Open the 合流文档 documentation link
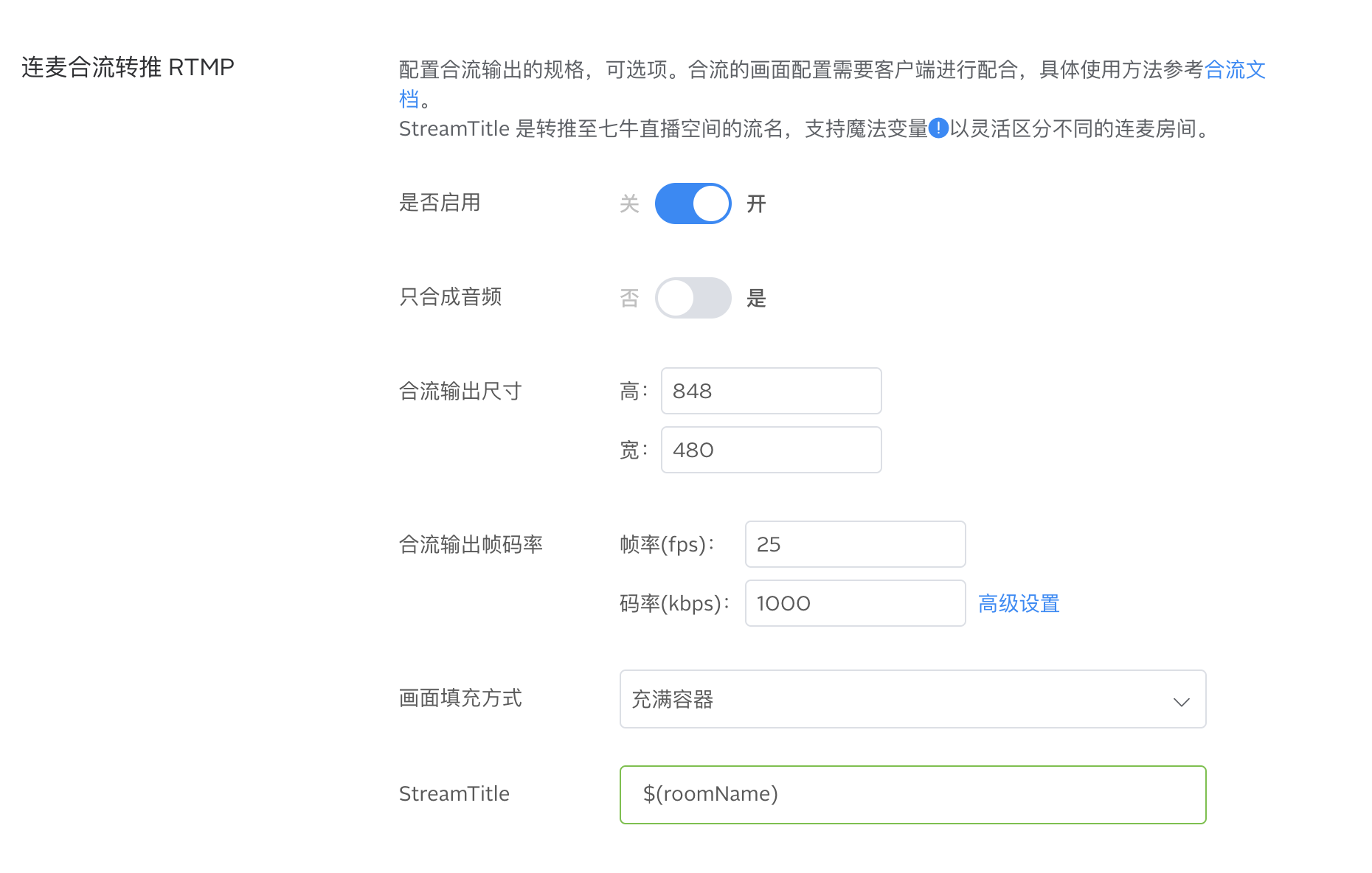 point(1236,69)
